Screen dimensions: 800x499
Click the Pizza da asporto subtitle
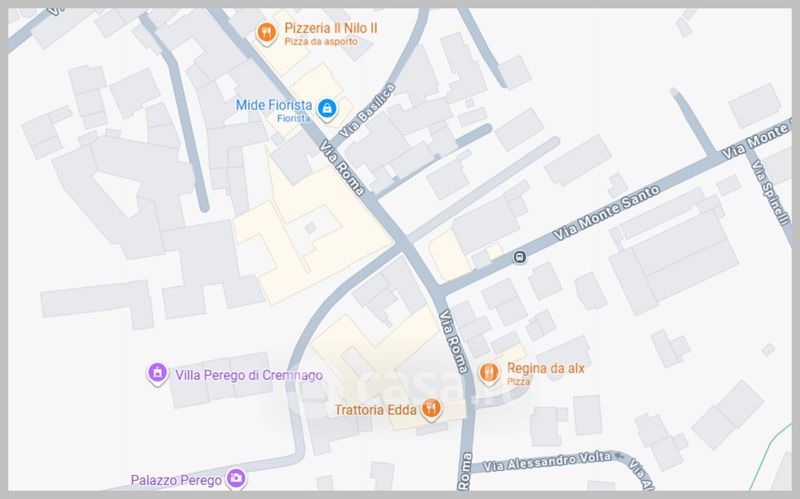pos(321,42)
